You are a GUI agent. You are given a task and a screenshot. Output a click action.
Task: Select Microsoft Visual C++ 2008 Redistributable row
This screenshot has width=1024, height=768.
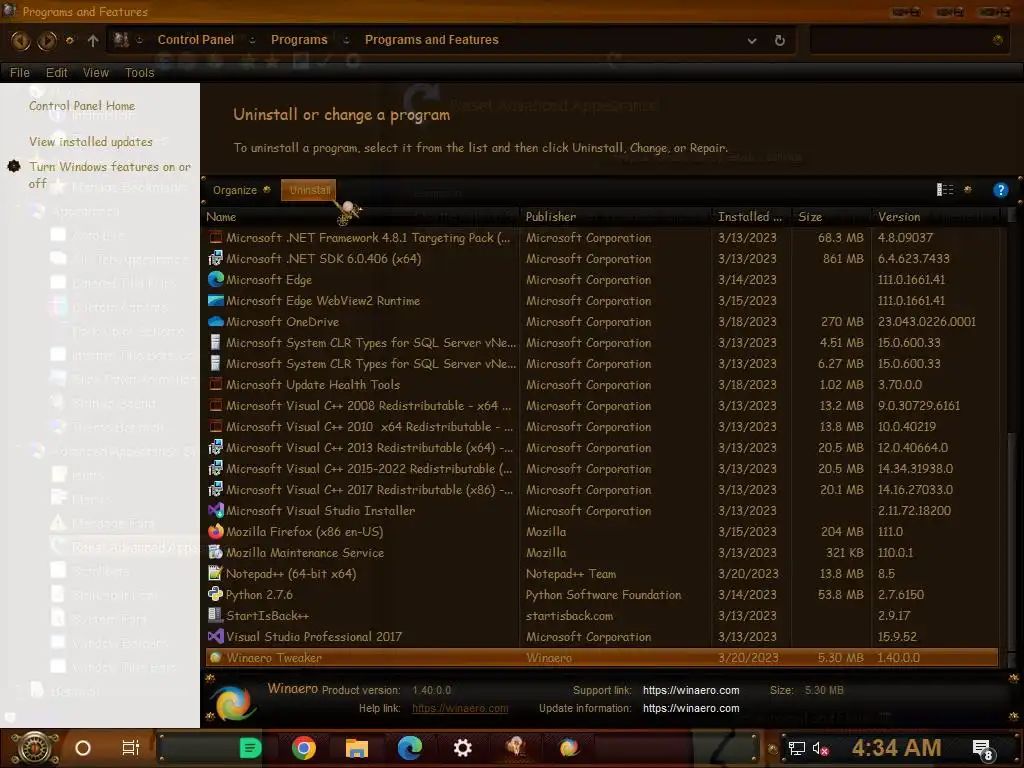coord(601,406)
